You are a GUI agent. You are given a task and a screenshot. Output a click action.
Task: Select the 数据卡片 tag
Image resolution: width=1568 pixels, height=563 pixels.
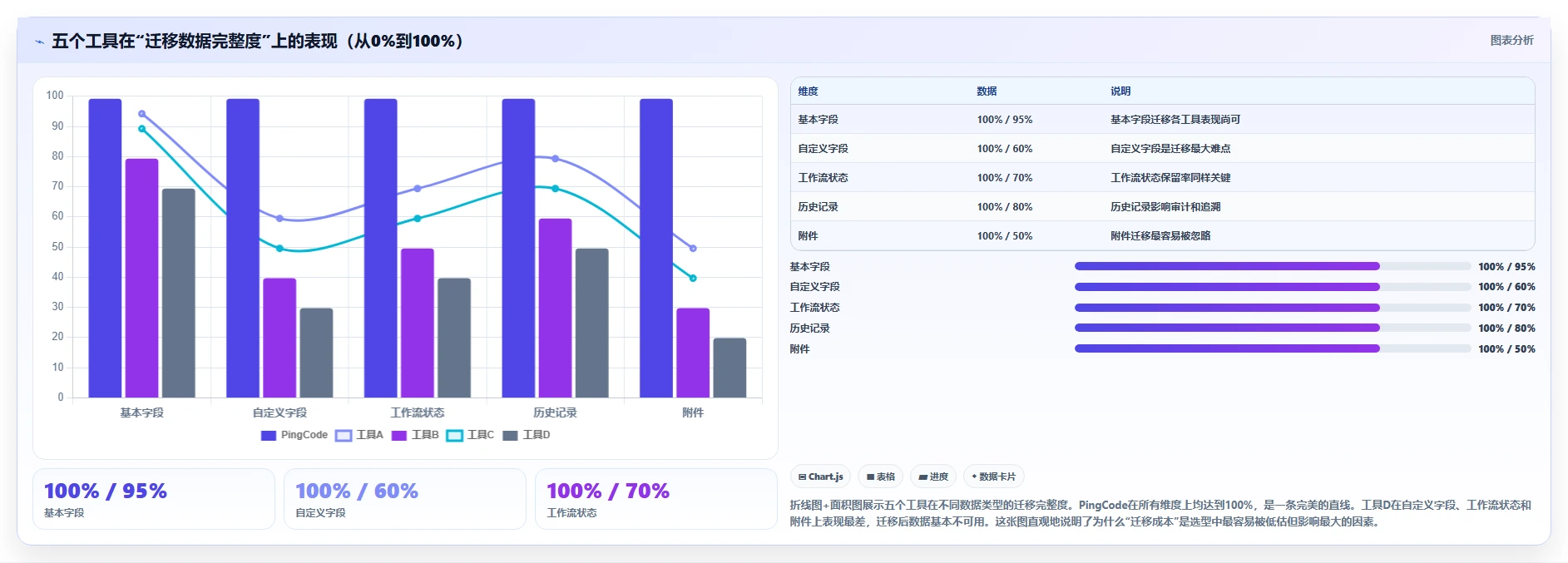click(x=993, y=477)
